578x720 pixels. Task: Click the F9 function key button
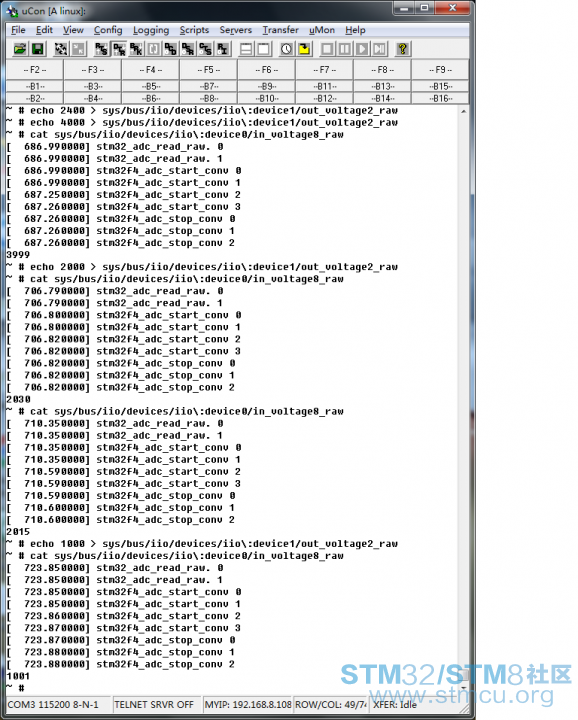coord(440,70)
